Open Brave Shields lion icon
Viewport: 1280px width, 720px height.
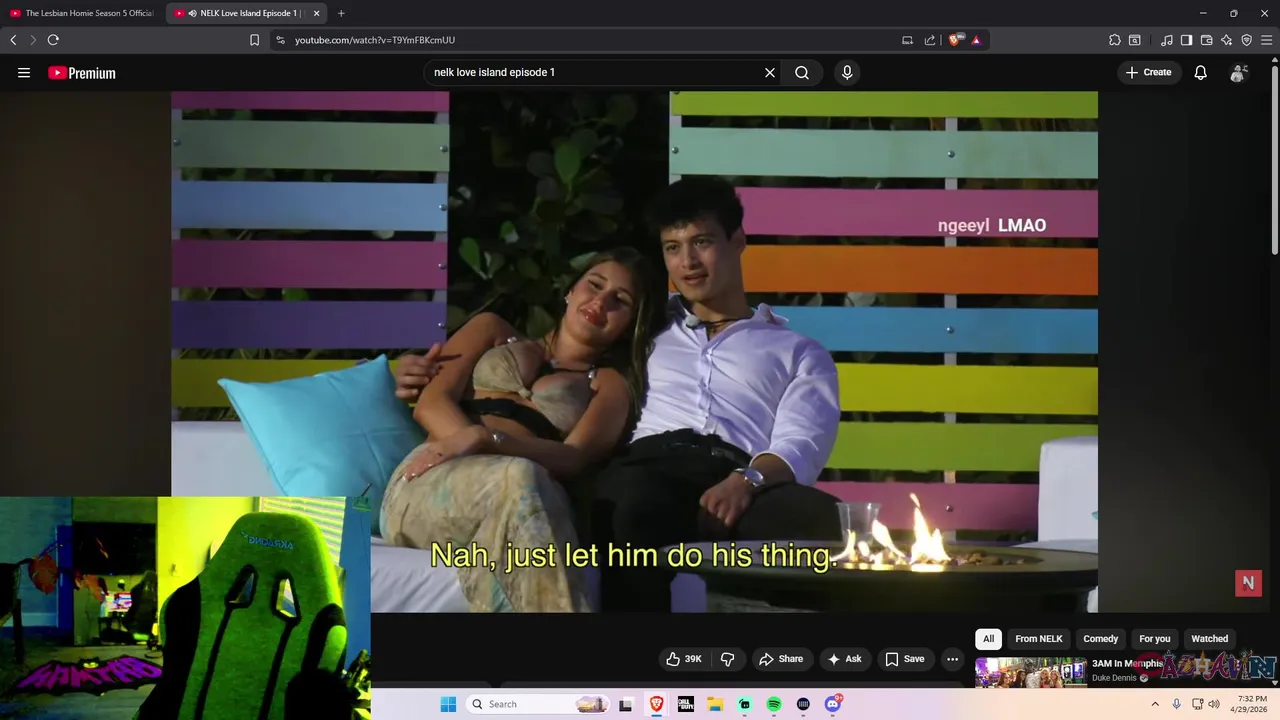click(x=954, y=40)
